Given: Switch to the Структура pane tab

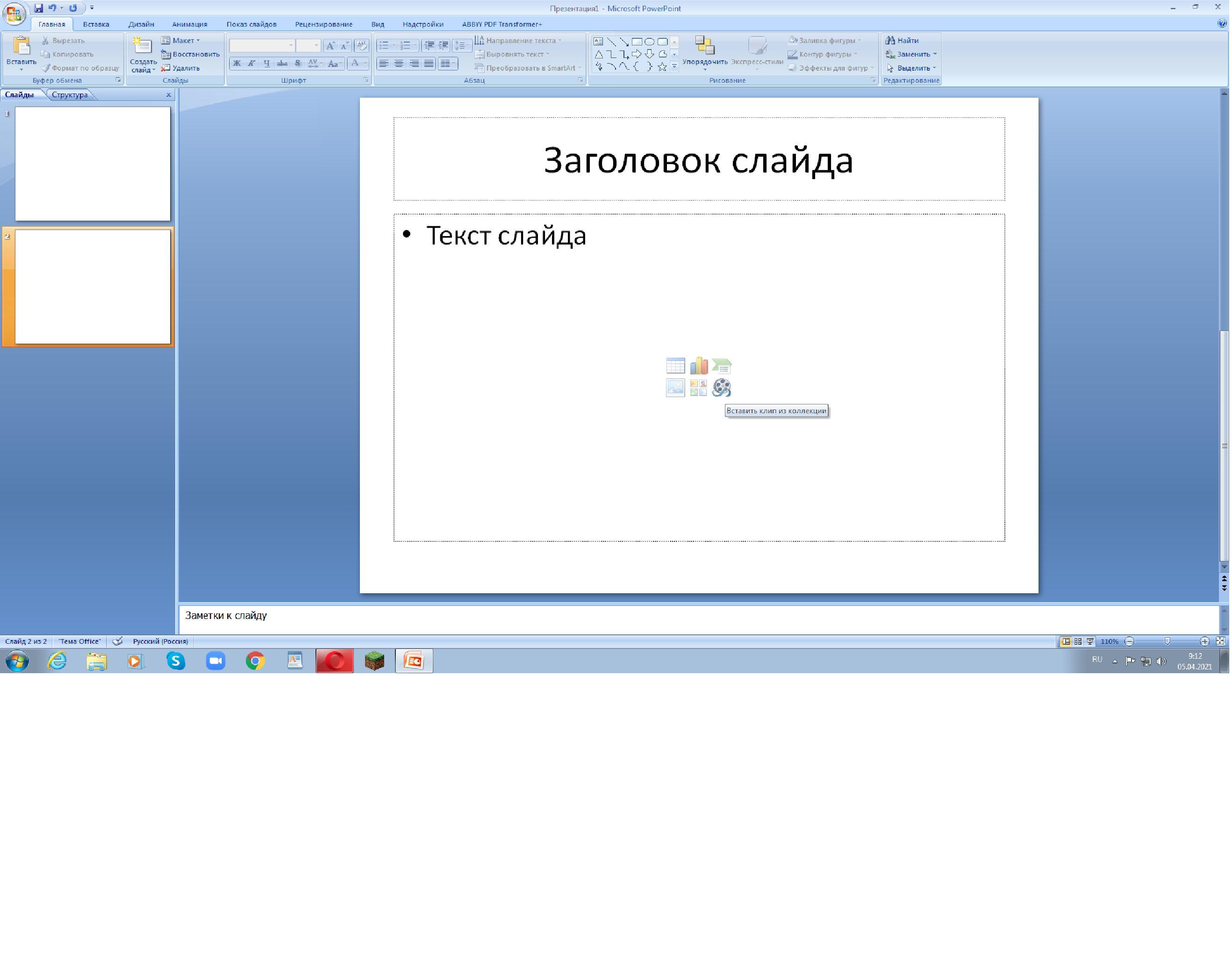Looking at the screenshot, I should 70,95.
